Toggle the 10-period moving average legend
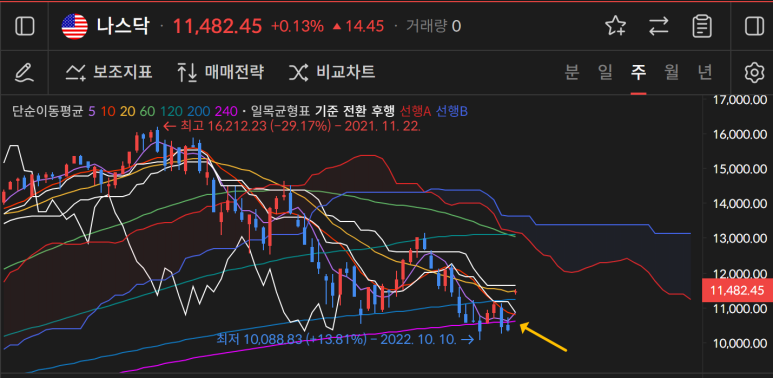This screenshot has width=773, height=378. click(107, 111)
